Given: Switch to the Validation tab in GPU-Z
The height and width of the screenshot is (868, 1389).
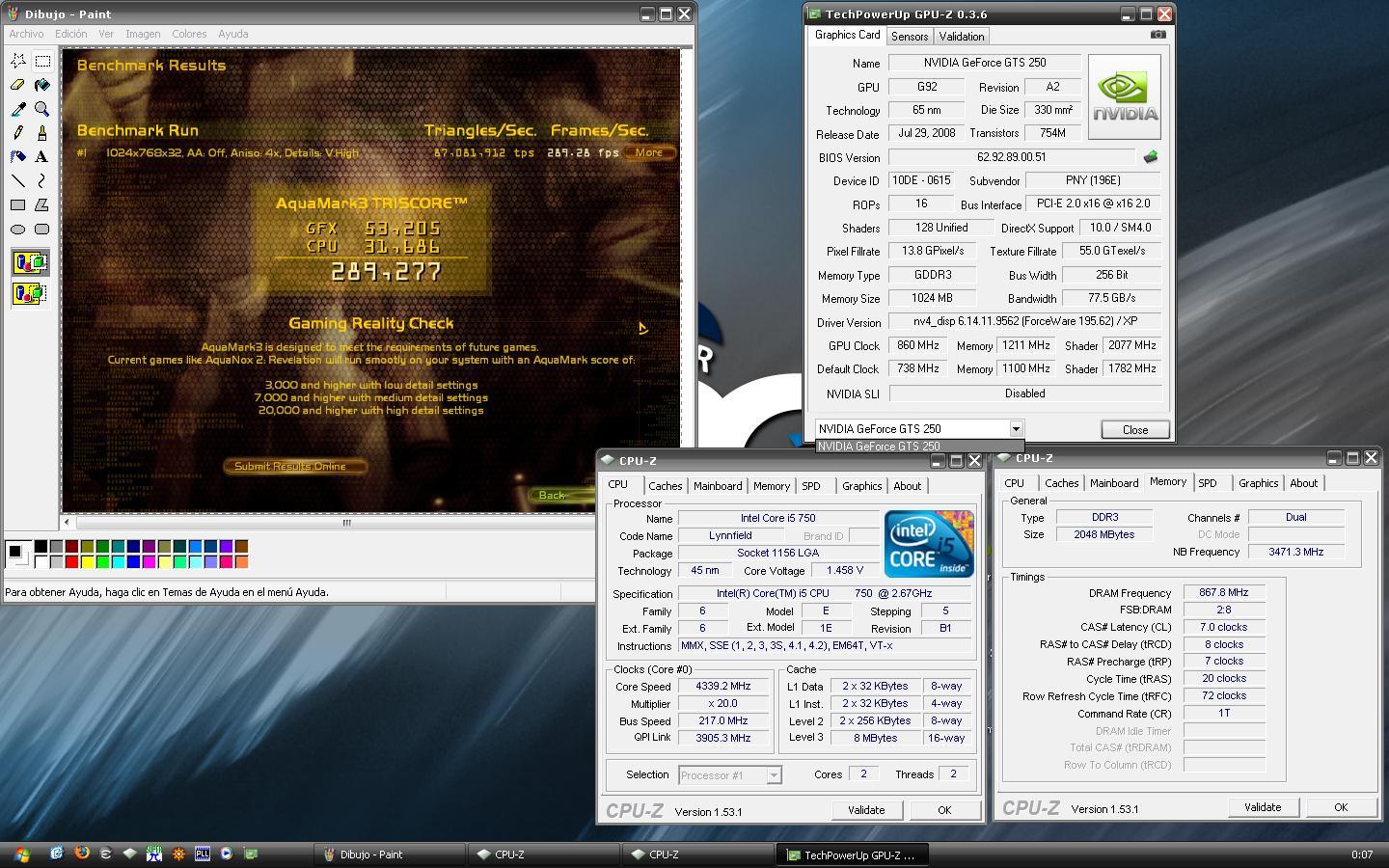Looking at the screenshot, I should point(962,37).
